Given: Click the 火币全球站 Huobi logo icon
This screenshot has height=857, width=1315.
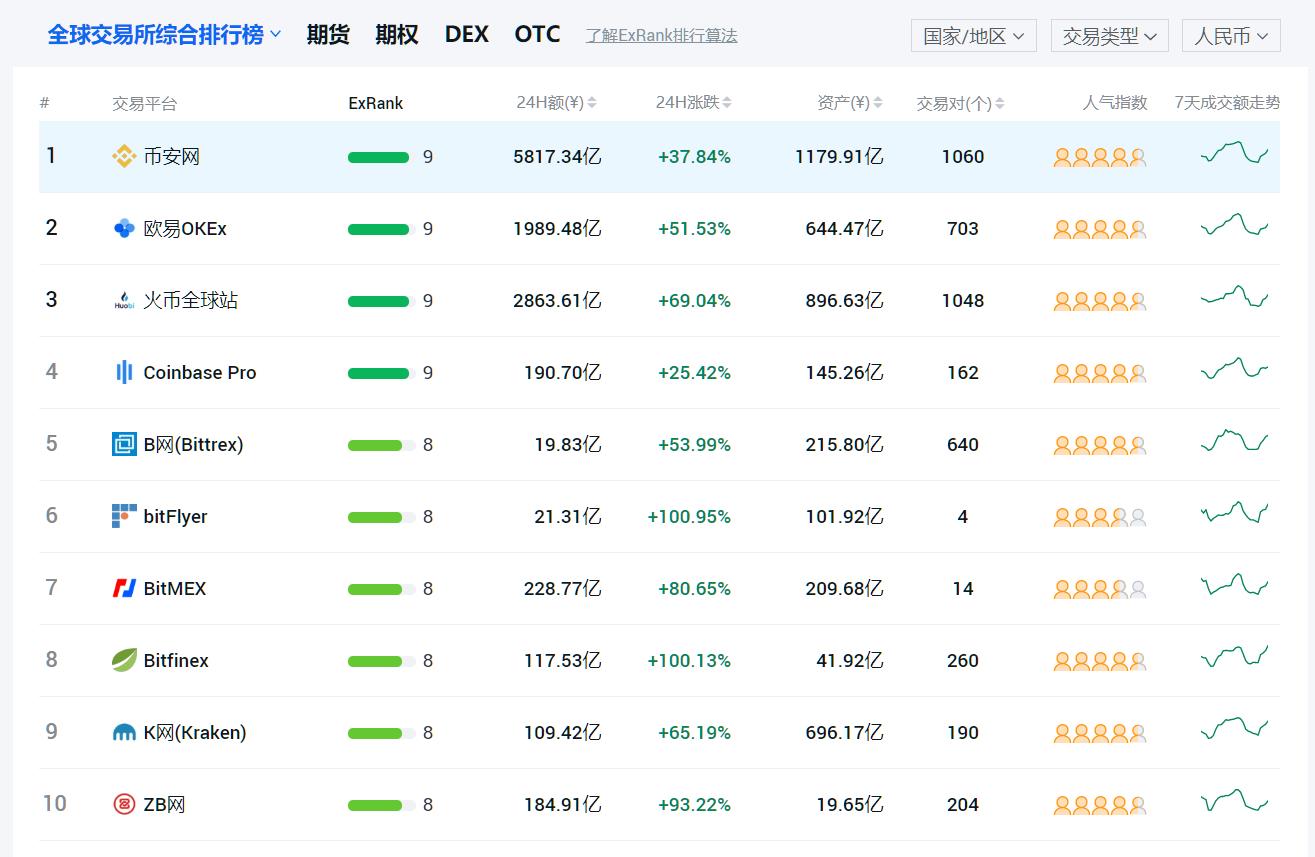Looking at the screenshot, I should pos(124,300).
